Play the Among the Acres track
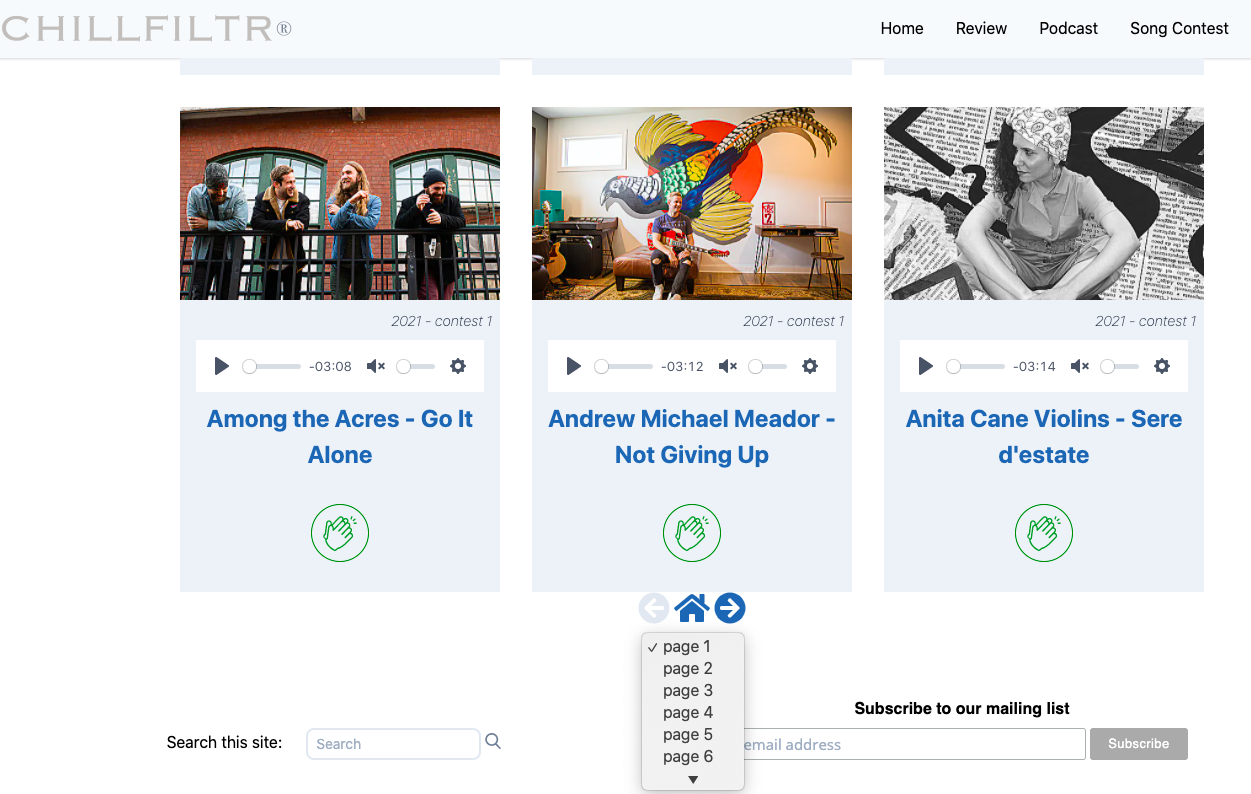 click(222, 366)
